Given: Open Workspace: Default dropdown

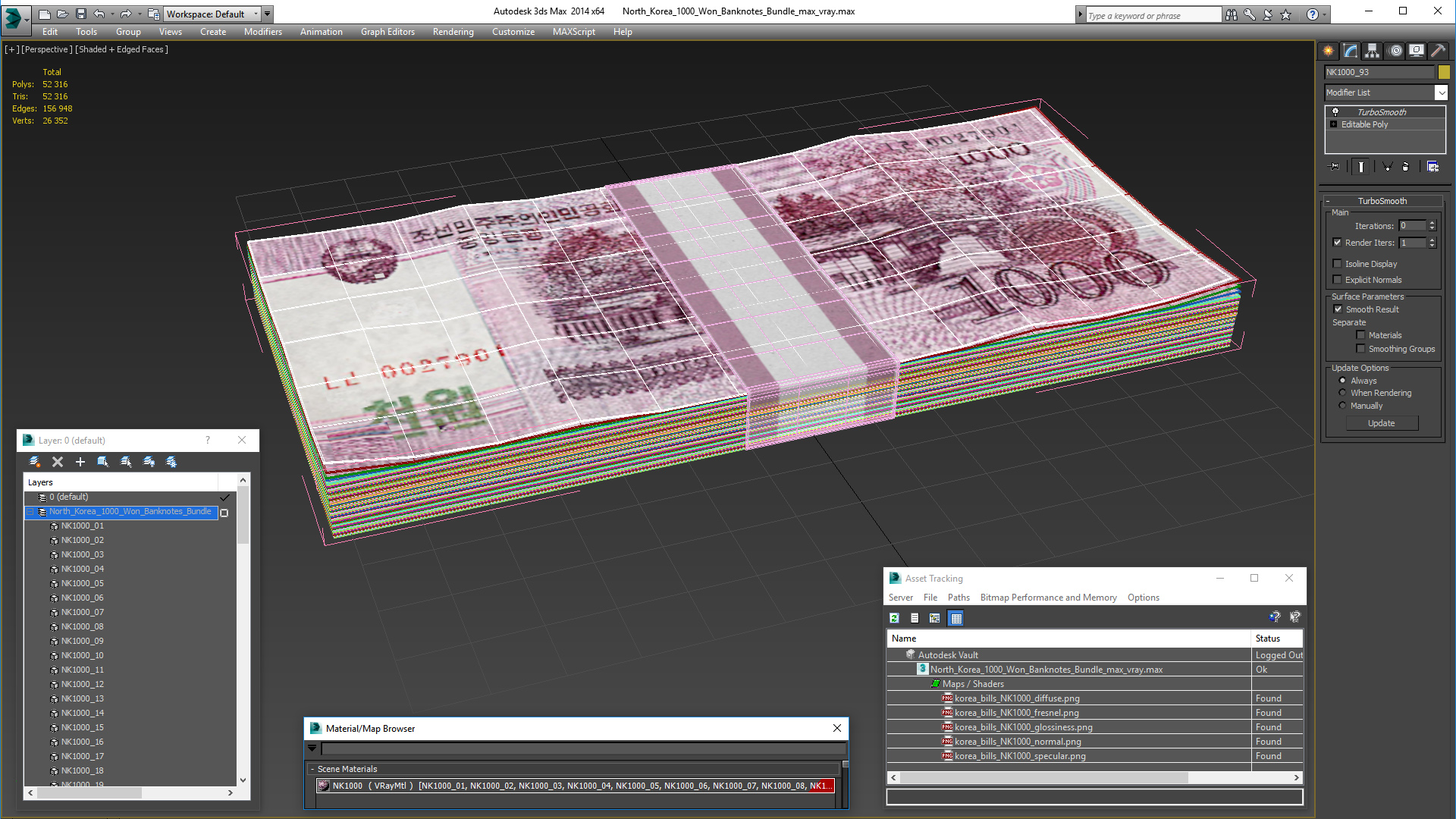Looking at the screenshot, I should pos(211,14).
